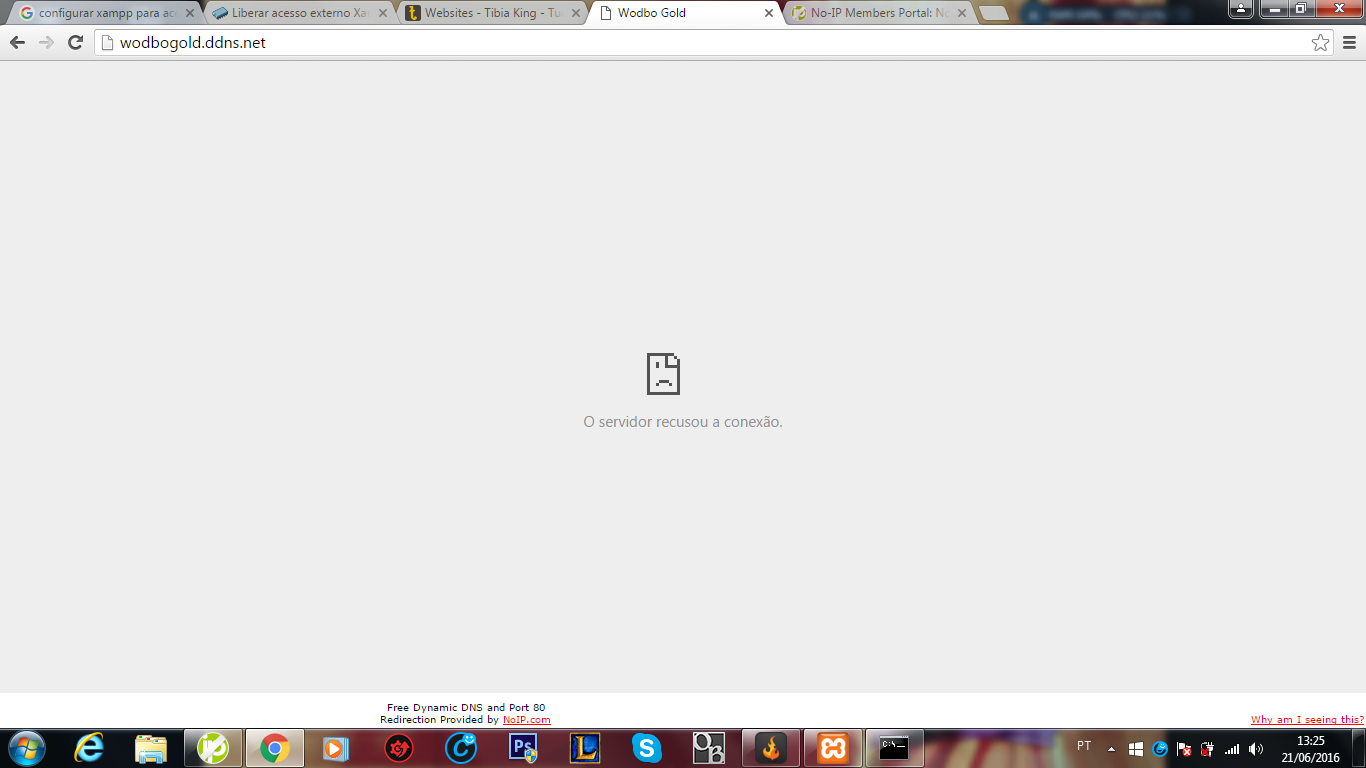Open the Chrome user profile button
The image size is (1366, 768).
pos(1241,9)
